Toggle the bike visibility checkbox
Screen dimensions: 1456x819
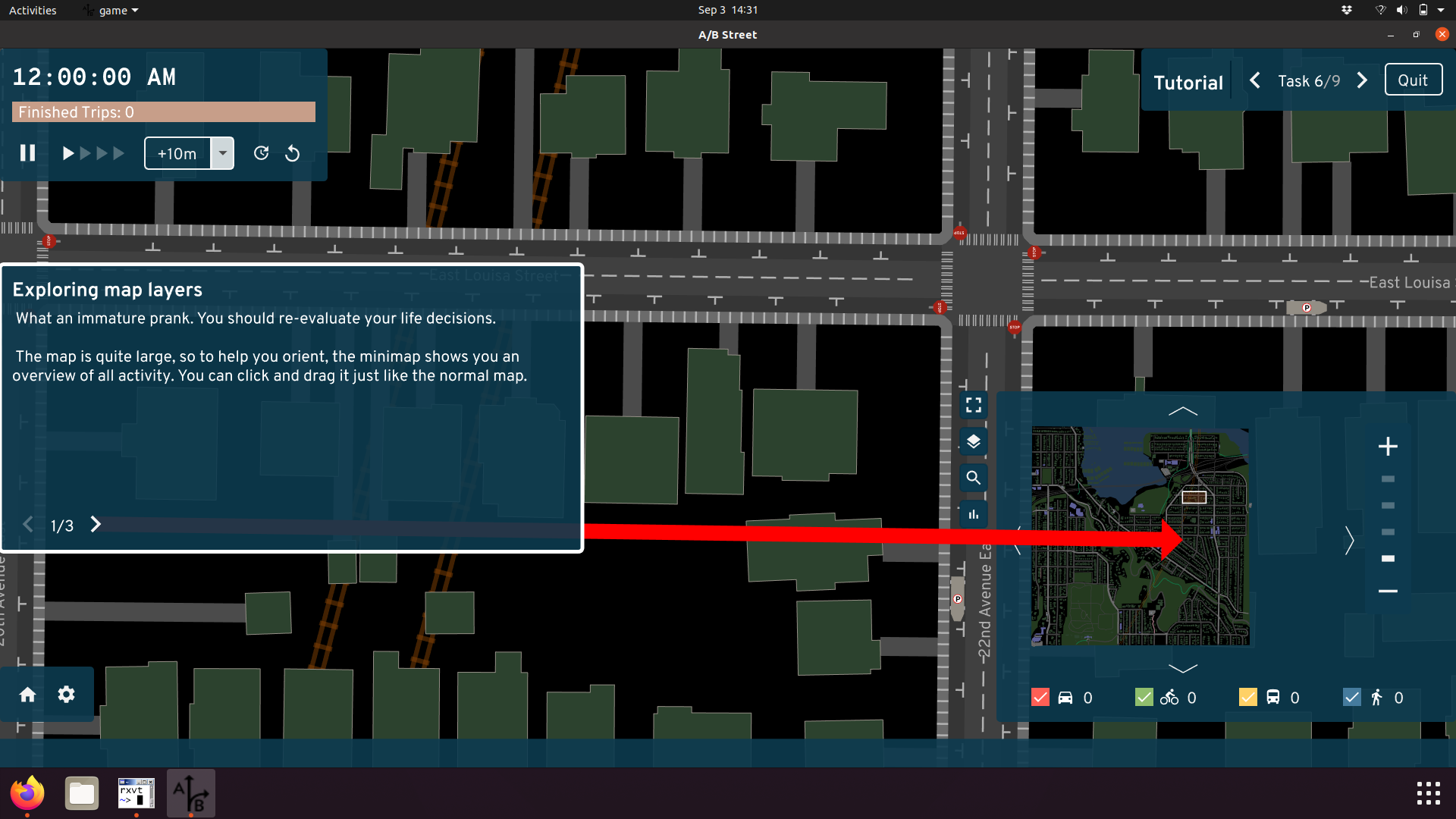[1144, 697]
